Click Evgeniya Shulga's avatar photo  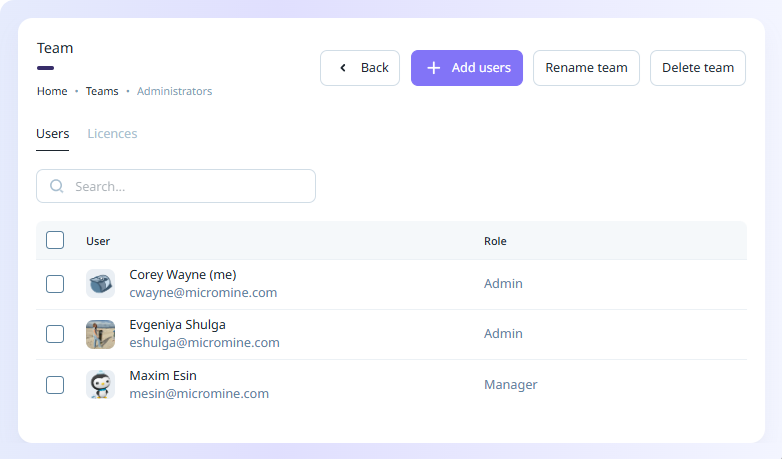100,334
